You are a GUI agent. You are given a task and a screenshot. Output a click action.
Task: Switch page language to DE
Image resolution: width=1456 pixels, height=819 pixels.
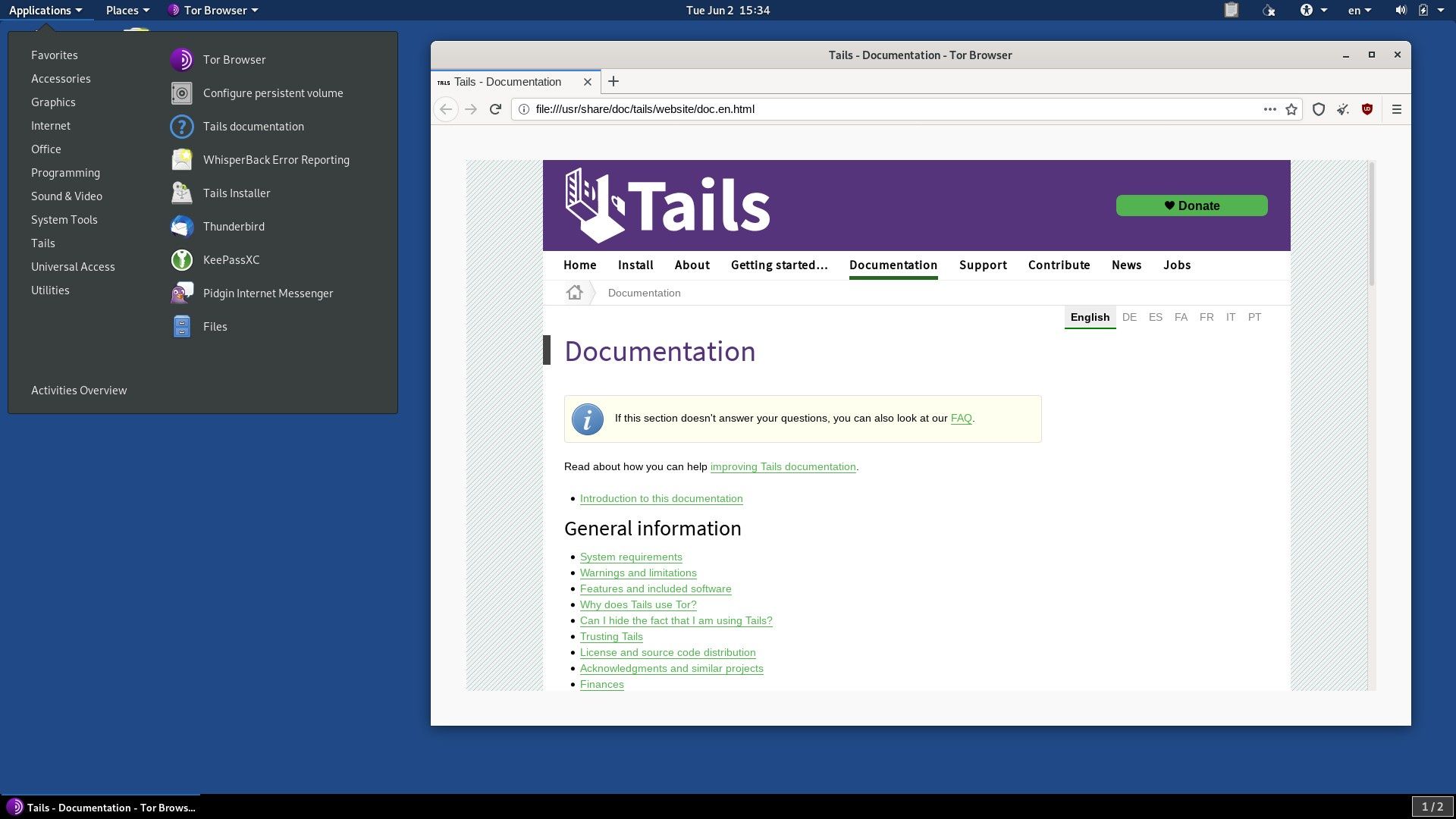point(1129,317)
